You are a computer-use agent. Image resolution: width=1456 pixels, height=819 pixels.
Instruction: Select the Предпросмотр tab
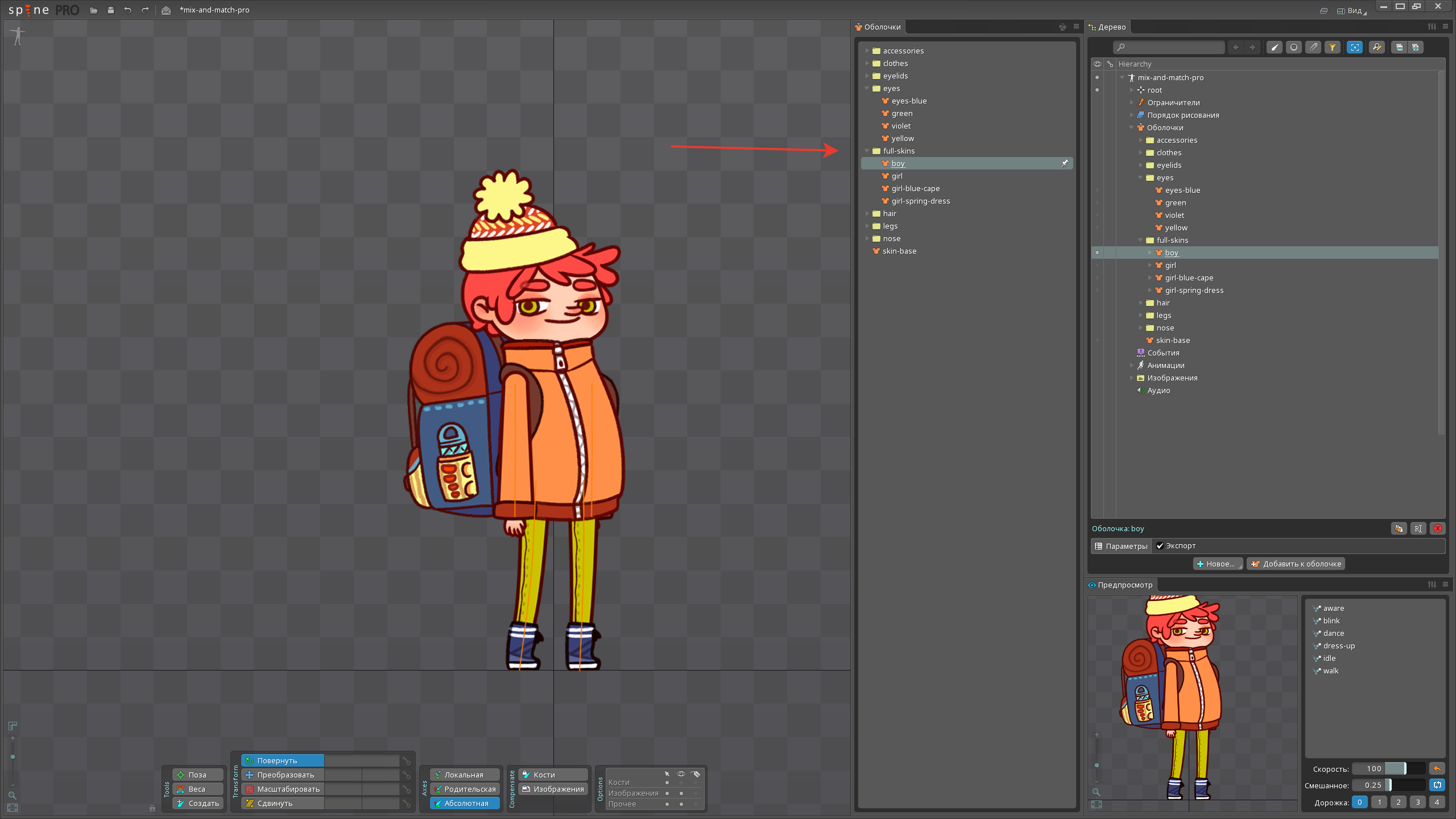1124,585
